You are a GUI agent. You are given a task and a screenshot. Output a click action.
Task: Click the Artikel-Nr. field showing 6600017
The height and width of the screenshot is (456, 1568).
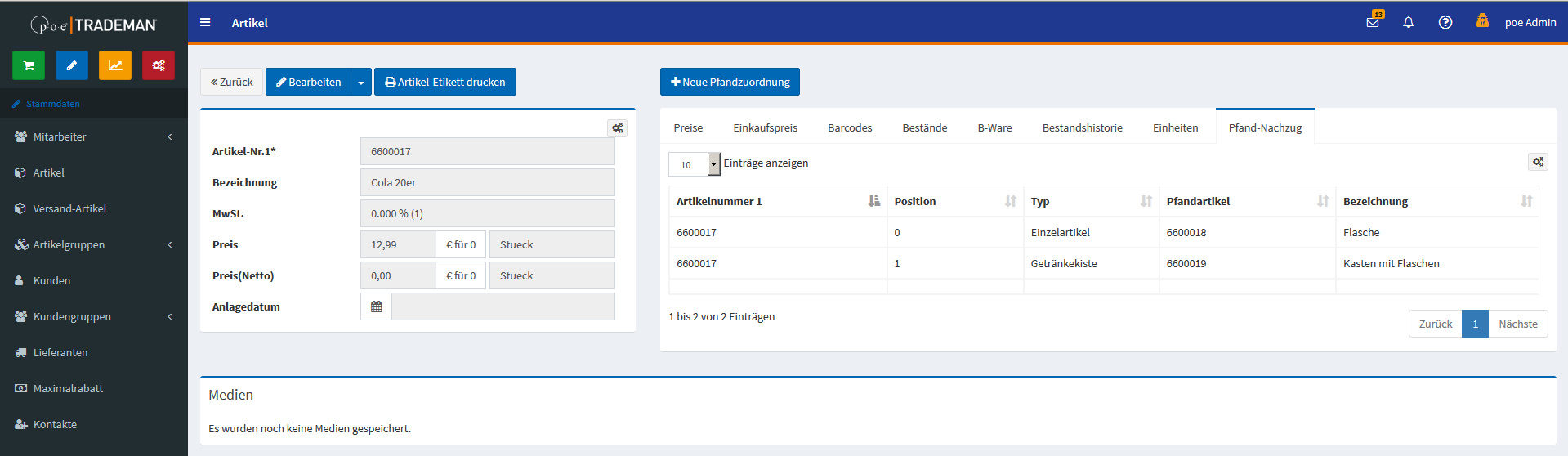(x=488, y=151)
